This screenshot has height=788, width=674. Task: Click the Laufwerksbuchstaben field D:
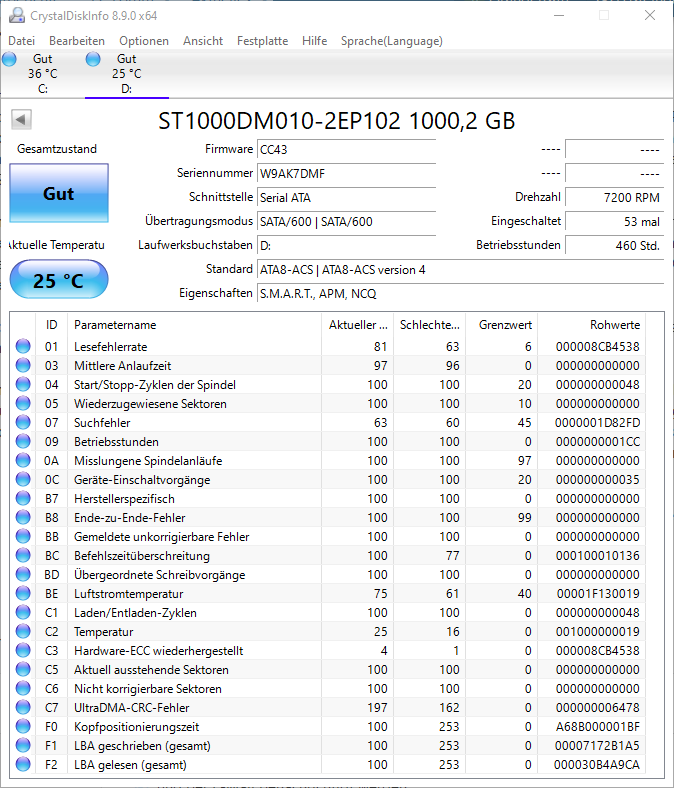[346, 246]
